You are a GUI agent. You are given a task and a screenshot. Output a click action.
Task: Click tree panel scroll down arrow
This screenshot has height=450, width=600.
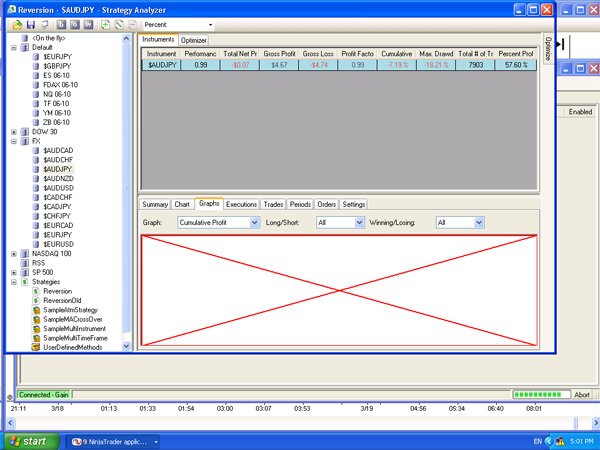126,346
